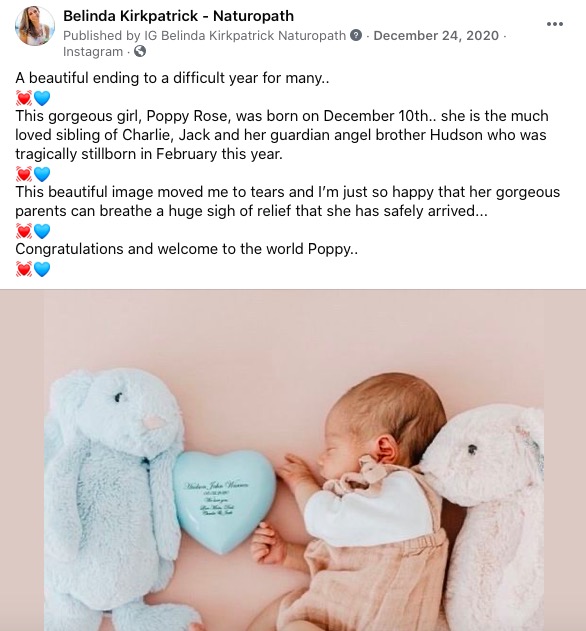Click Published by IG Belinda Kirkpatrick Naturopath
The image size is (586, 631).
point(204,35)
